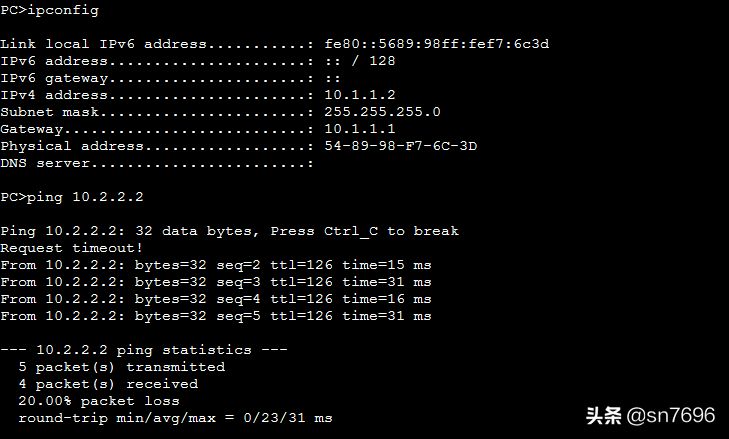Image resolution: width=729 pixels, height=439 pixels.
Task: Click the seq=5 reply line
Action: pos(216,316)
